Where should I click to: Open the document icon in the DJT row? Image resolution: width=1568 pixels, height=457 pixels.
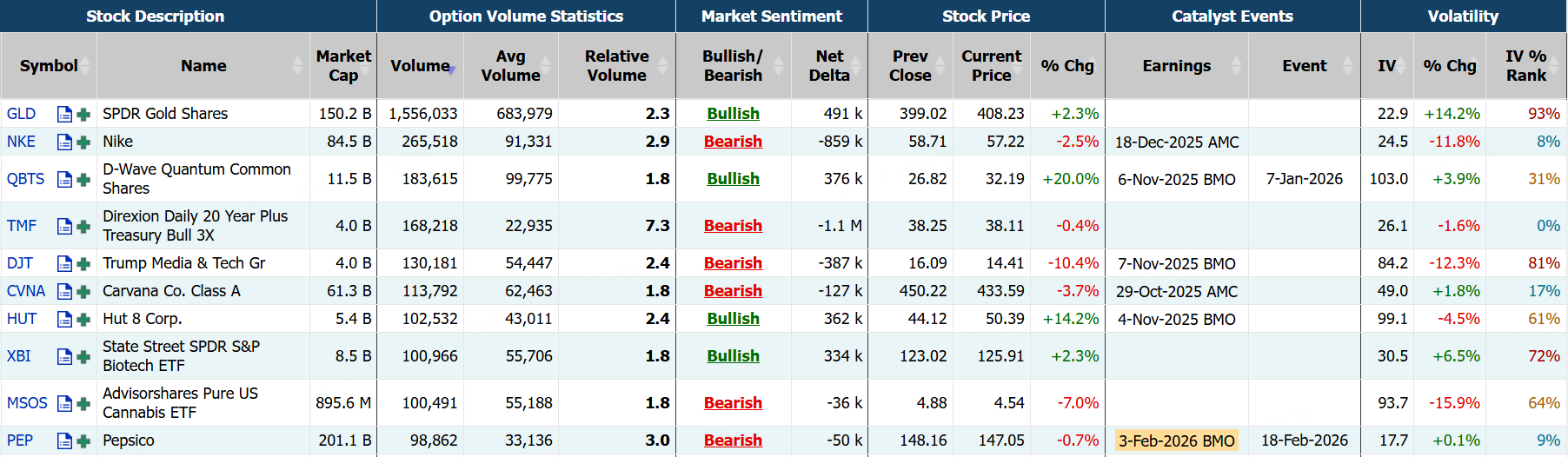click(64, 264)
